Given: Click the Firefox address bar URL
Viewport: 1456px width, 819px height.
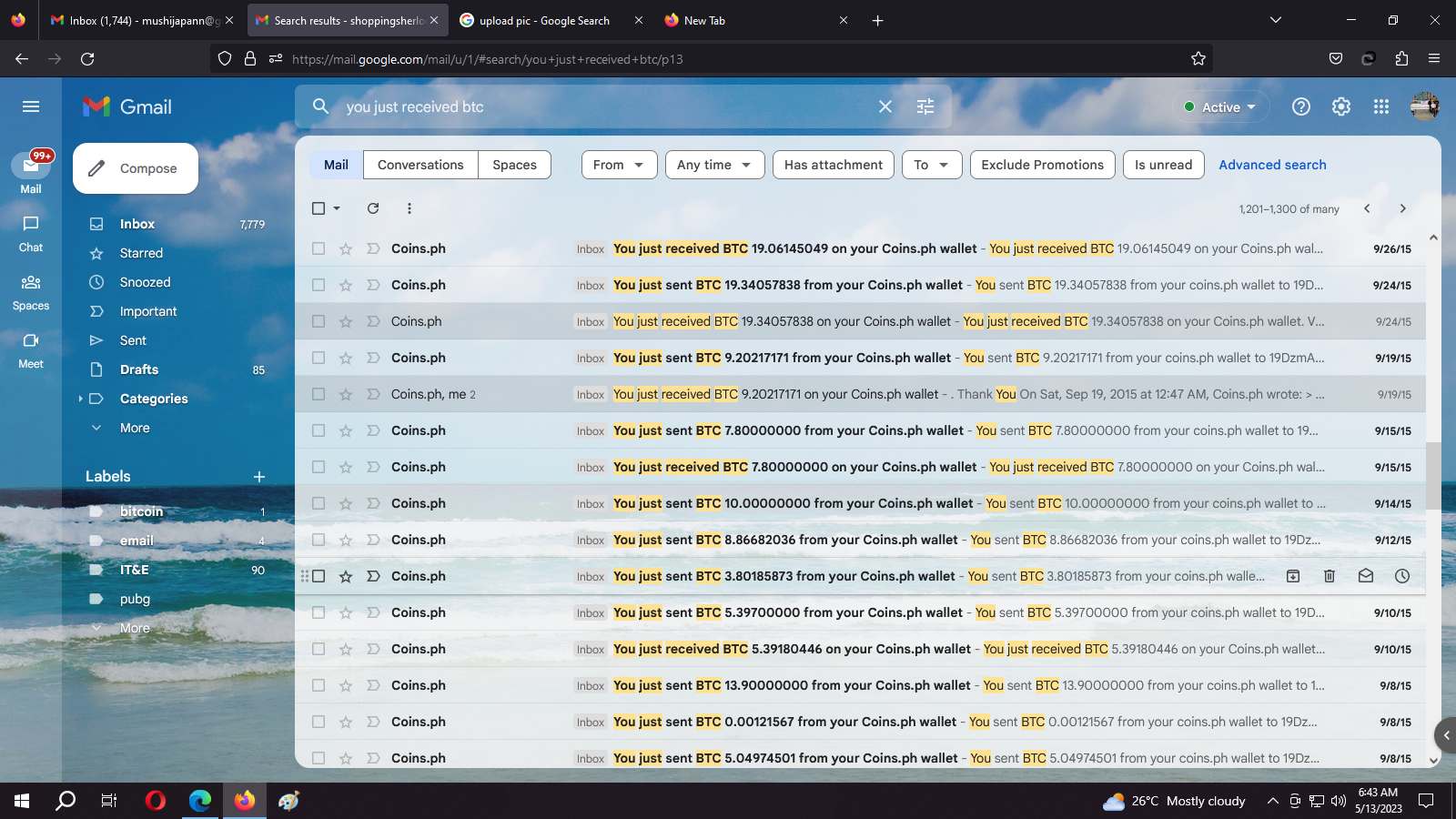Looking at the screenshot, I should click(x=488, y=59).
